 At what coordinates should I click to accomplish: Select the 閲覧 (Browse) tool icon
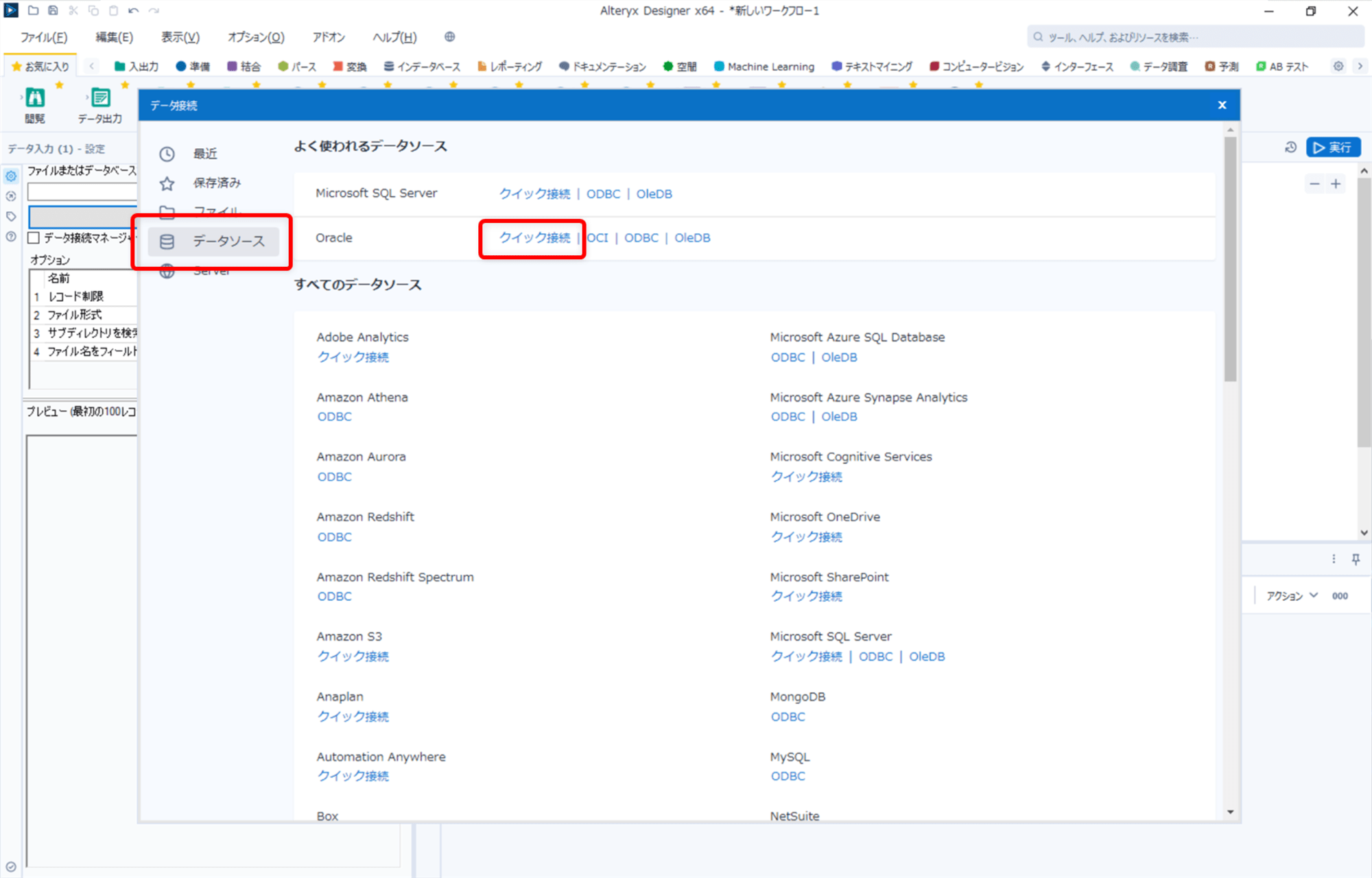[x=35, y=98]
